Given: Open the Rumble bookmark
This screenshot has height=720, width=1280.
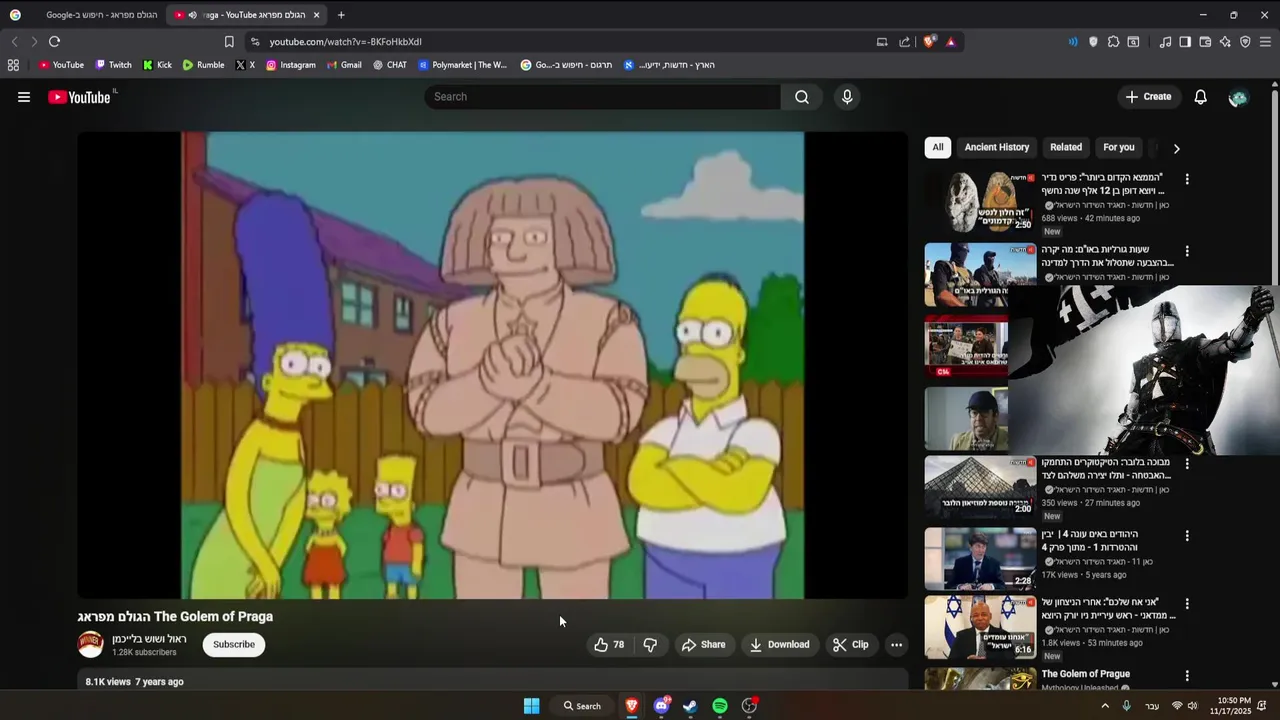Looking at the screenshot, I should [x=203, y=65].
